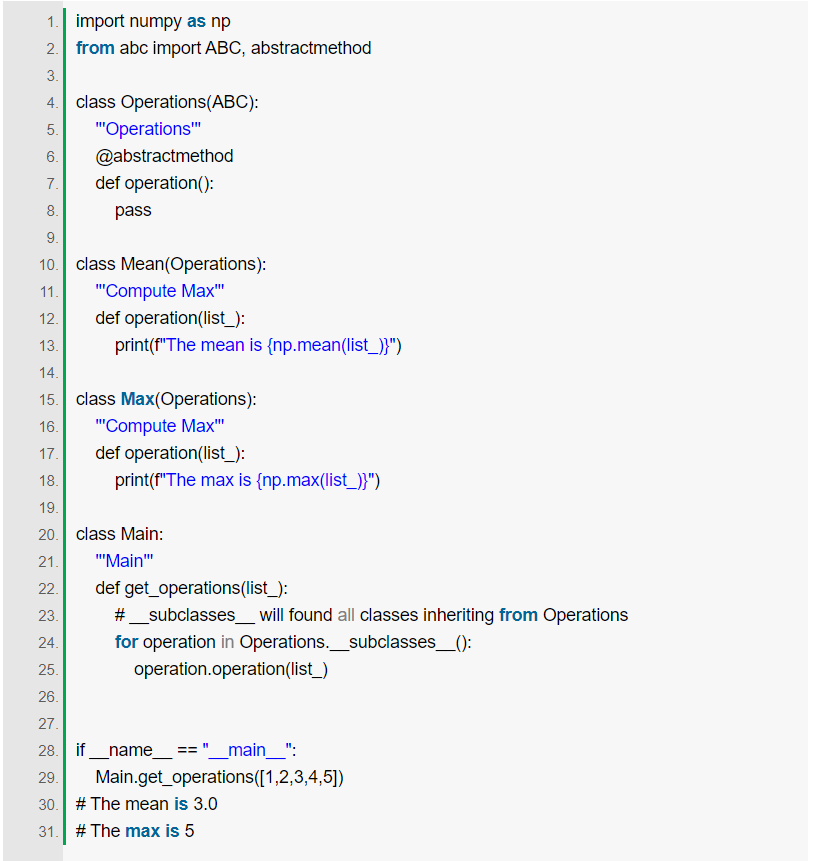
Task: Click the 'import numpy as np' line
Action: tap(153, 21)
